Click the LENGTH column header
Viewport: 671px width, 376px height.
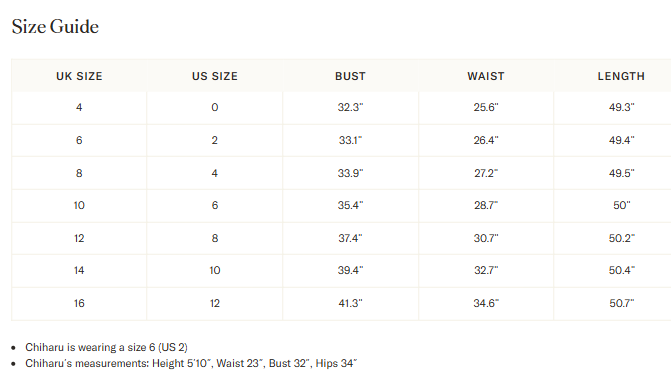(621, 76)
